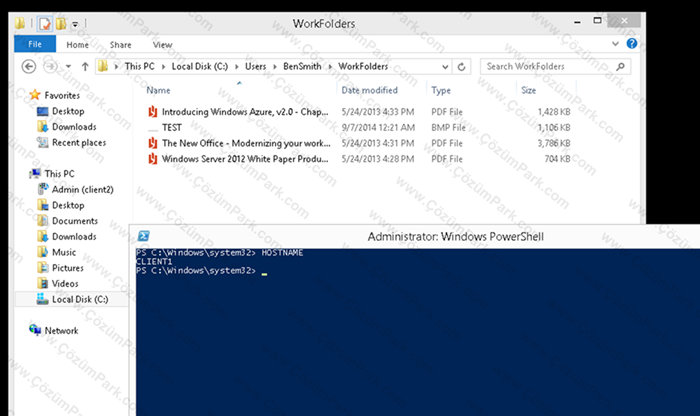Expand the arrow after This PC breadcrumb
Viewport: 700px width, 416px height.
coord(163,67)
